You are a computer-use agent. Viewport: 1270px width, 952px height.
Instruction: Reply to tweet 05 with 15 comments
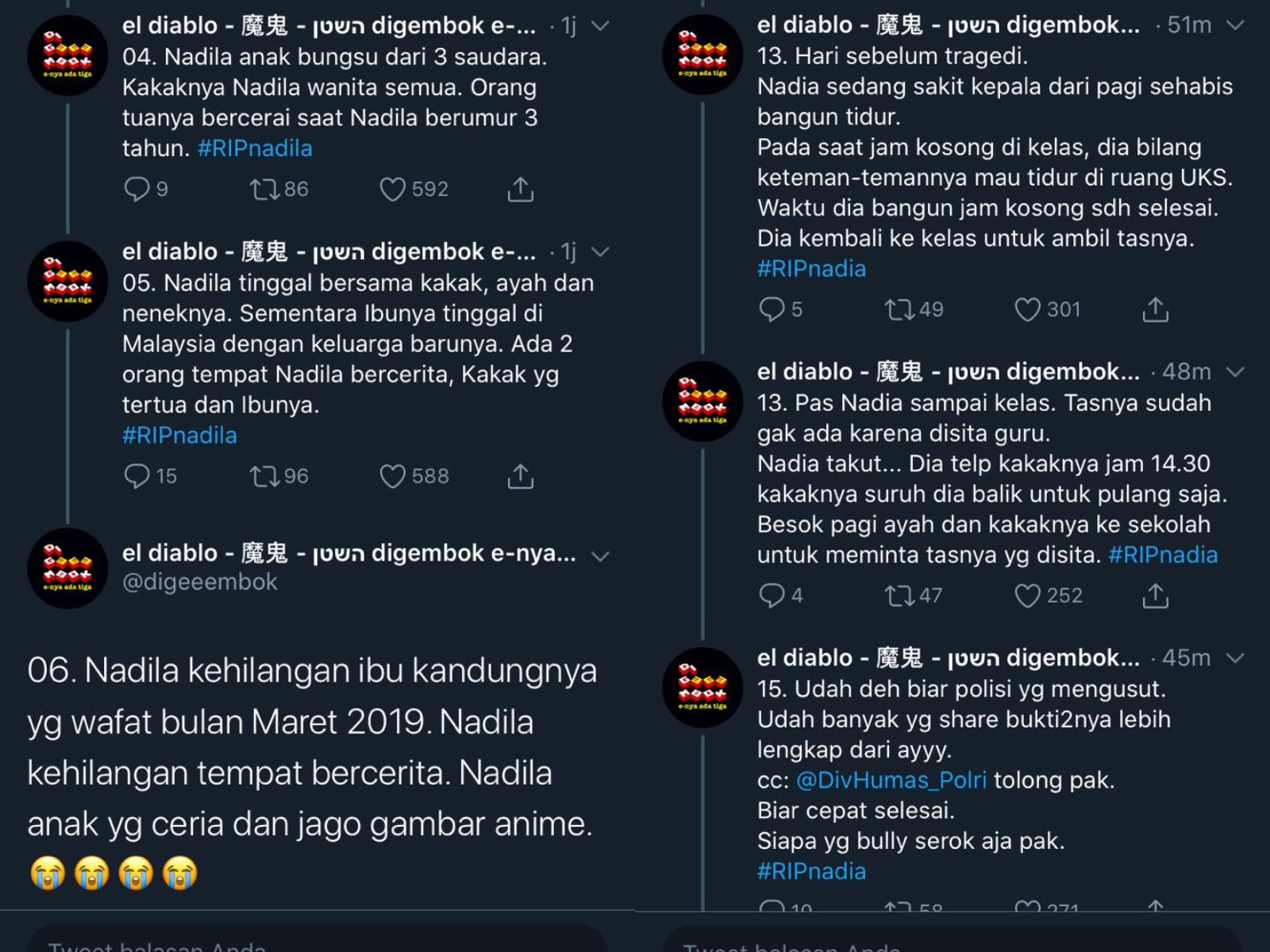(x=137, y=476)
